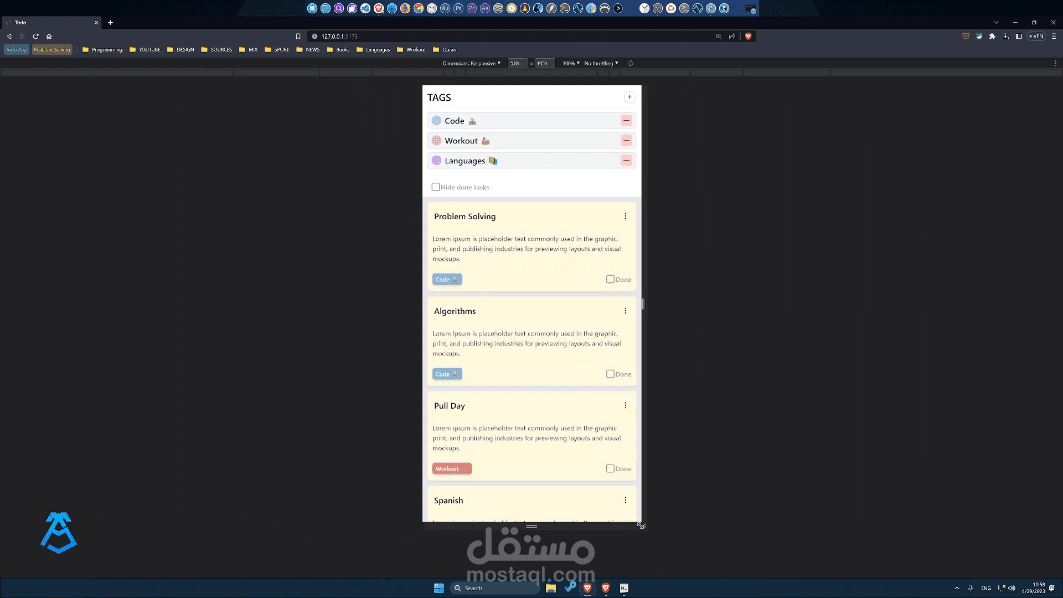Click the Problem Solving task title
The width and height of the screenshot is (1063, 598).
click(465, 216)
